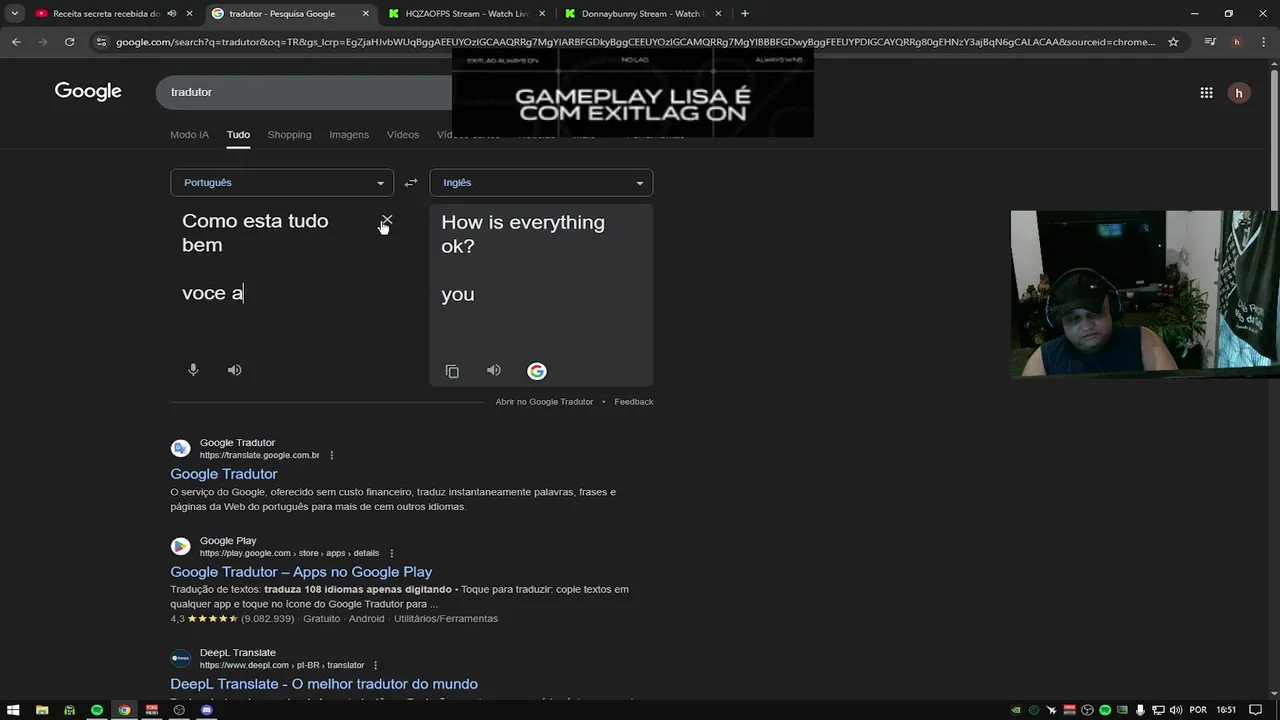
Task: Search the translation on Google with the G icon
Action: click(x=537, y=371)
